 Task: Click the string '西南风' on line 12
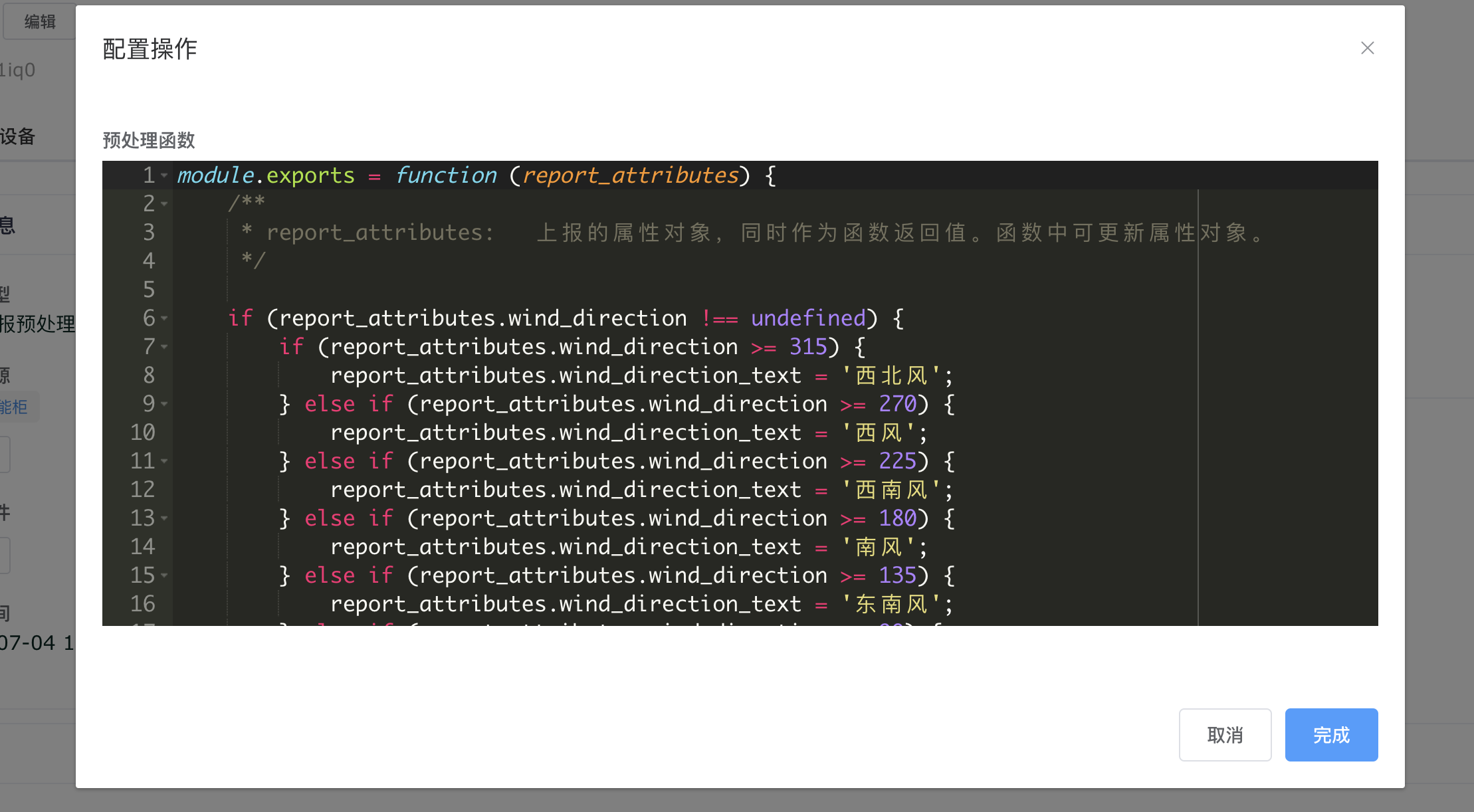tap(891, 490)
